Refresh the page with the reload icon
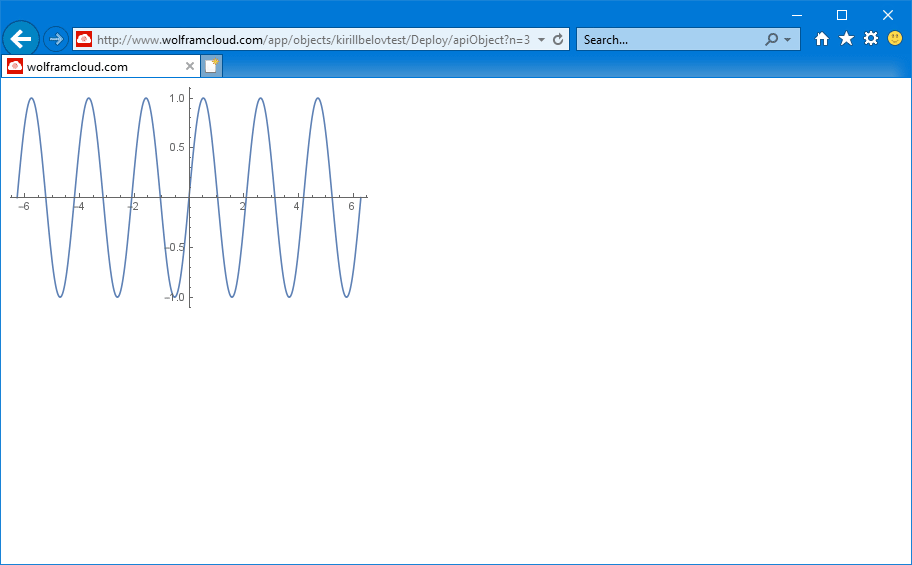912x565 pixels. (558, 40)
